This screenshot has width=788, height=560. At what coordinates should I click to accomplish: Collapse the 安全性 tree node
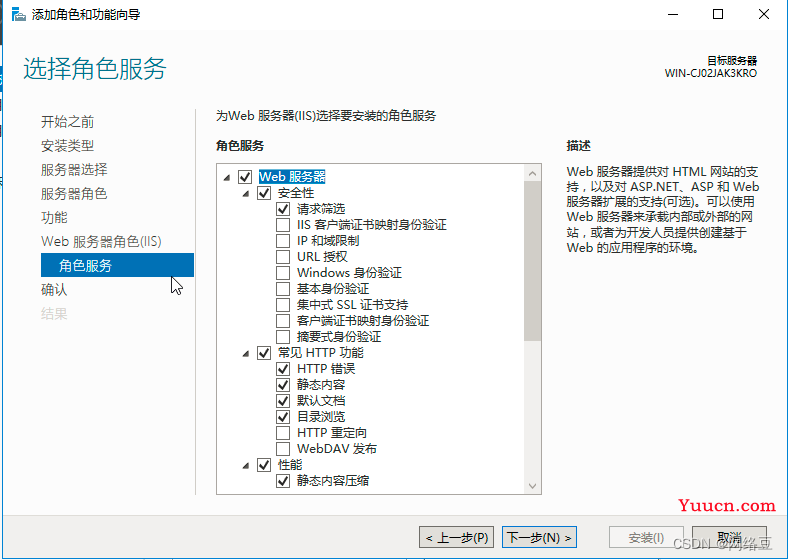coord(246,194)
